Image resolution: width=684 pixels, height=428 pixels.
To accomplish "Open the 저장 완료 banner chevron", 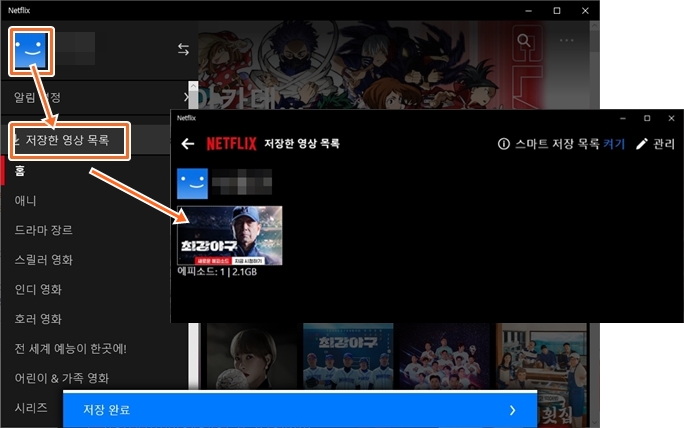I will coord(513,410).
